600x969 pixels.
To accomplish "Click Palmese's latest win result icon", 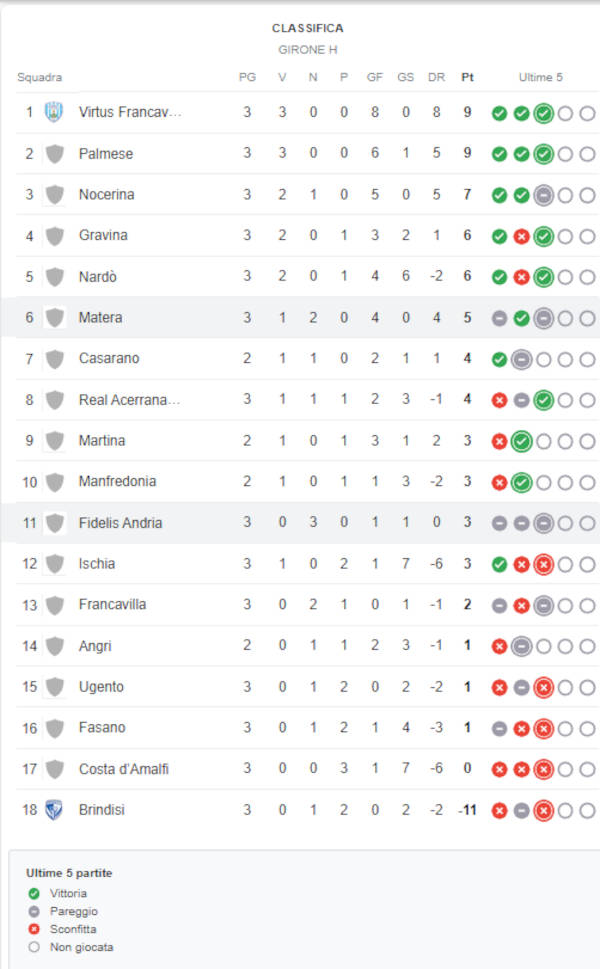I will [543, 154].
